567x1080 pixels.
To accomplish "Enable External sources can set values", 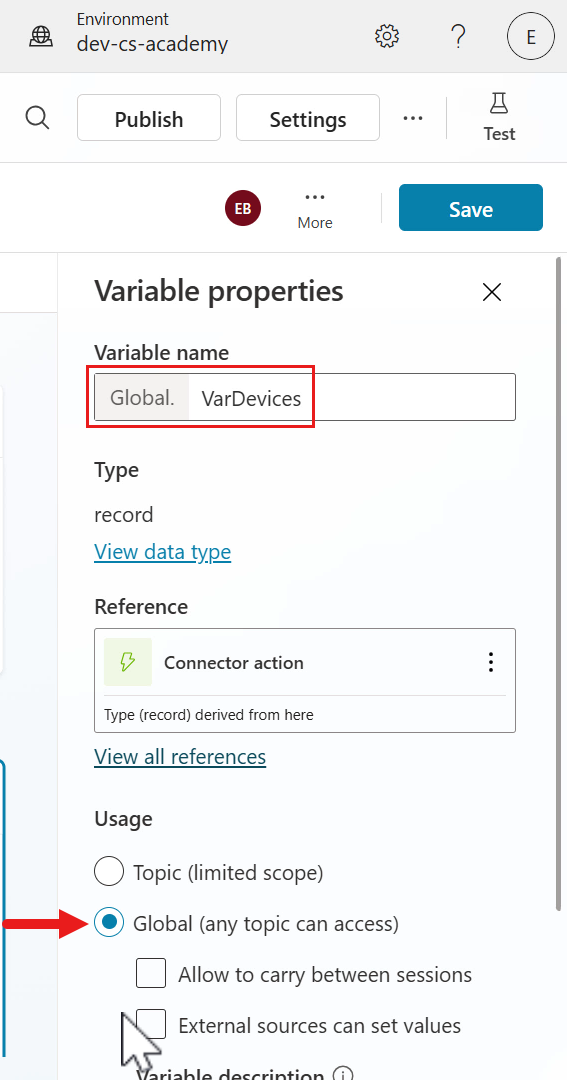I will [151, 1024].
